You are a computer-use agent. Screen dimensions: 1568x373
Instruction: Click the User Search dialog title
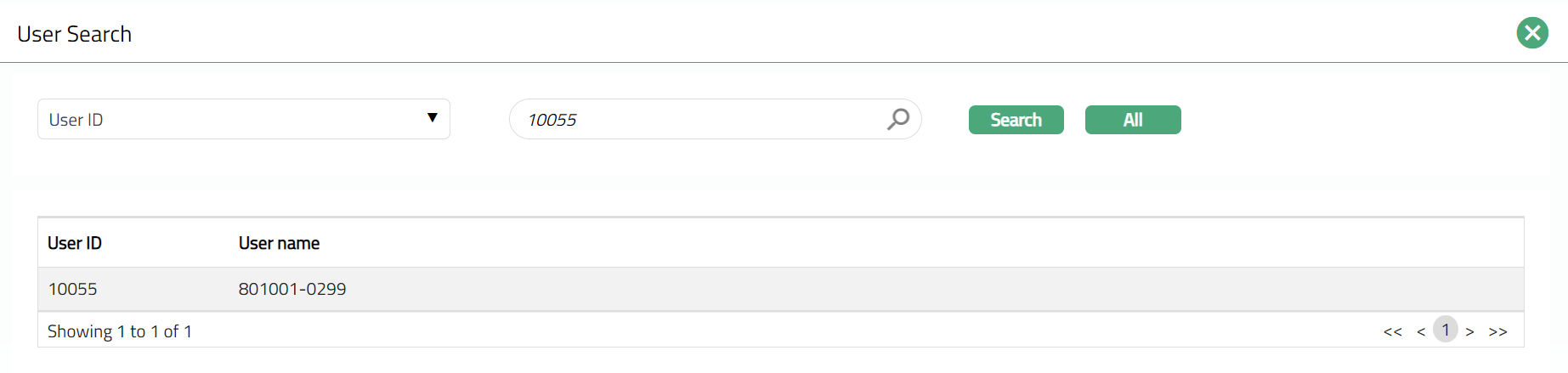(x=75, y=34)
